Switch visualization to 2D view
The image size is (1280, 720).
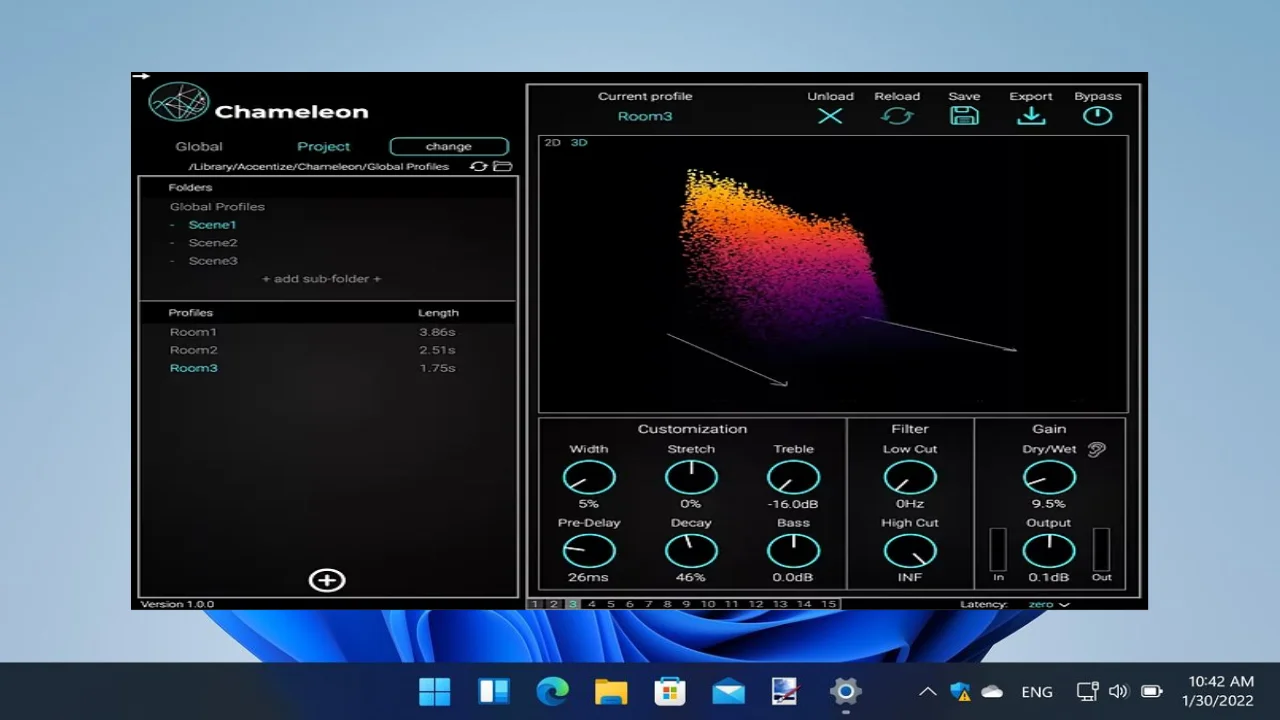pyautogui.click(x=553, y=143)
